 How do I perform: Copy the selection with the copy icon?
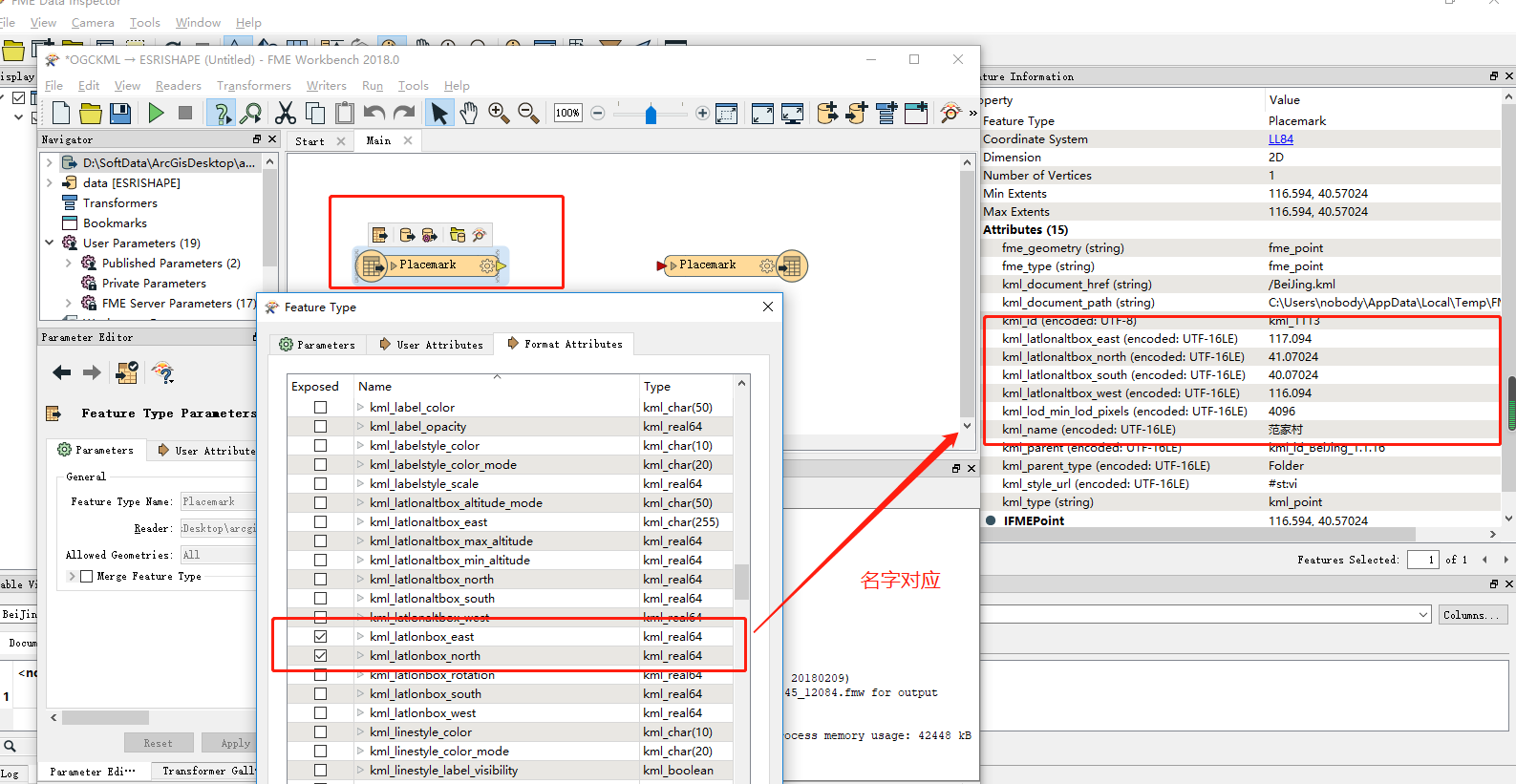tap(315, 113)
